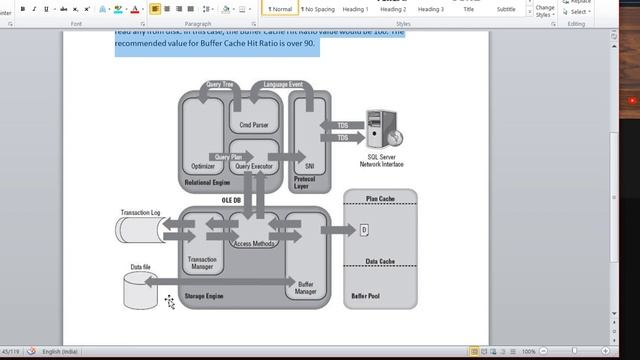Apply the Normal style
This screenshot has width=640, height=360.
(280, 8)
